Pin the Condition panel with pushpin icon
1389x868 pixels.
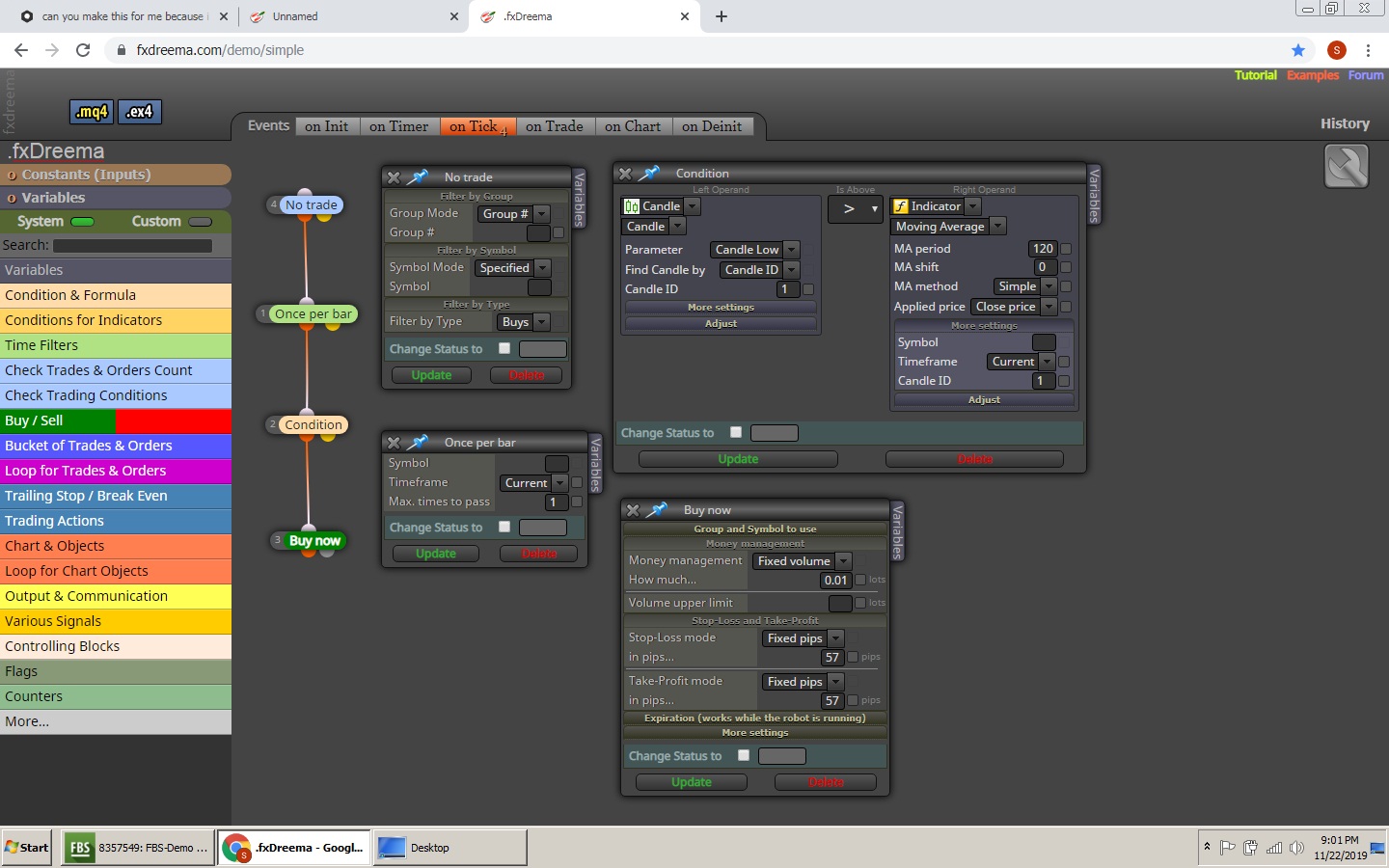pos(650,174)
